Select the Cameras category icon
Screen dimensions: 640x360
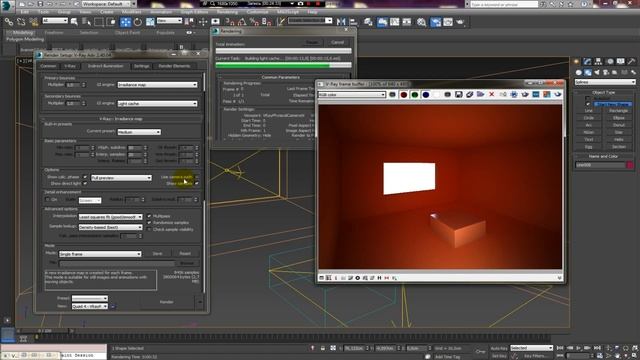point(606,72)
